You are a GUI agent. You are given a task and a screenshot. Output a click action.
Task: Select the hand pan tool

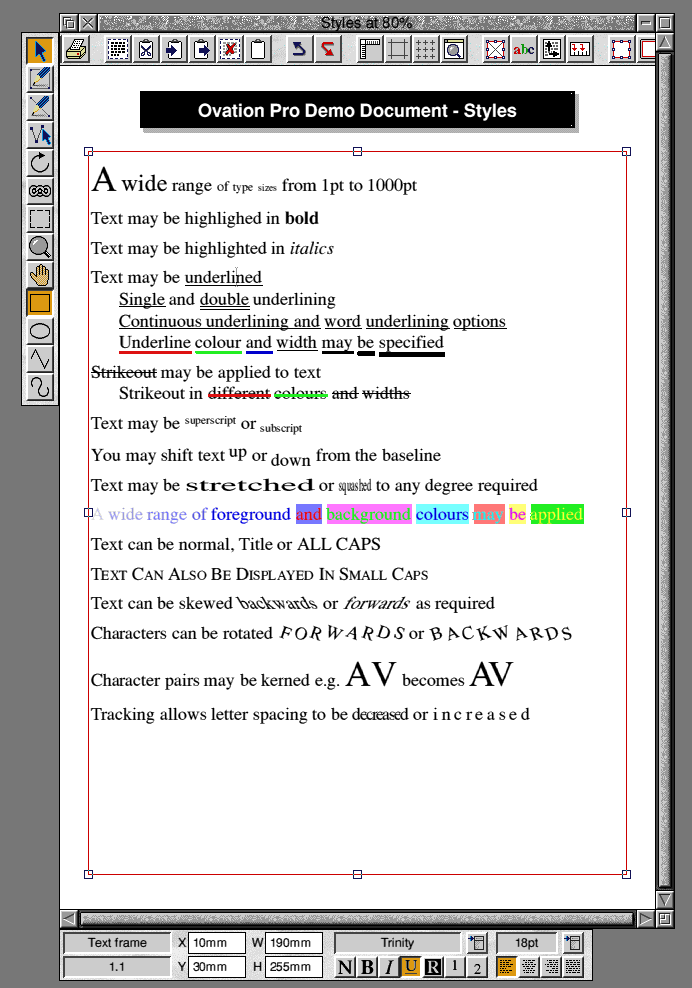tap(40, 275)
